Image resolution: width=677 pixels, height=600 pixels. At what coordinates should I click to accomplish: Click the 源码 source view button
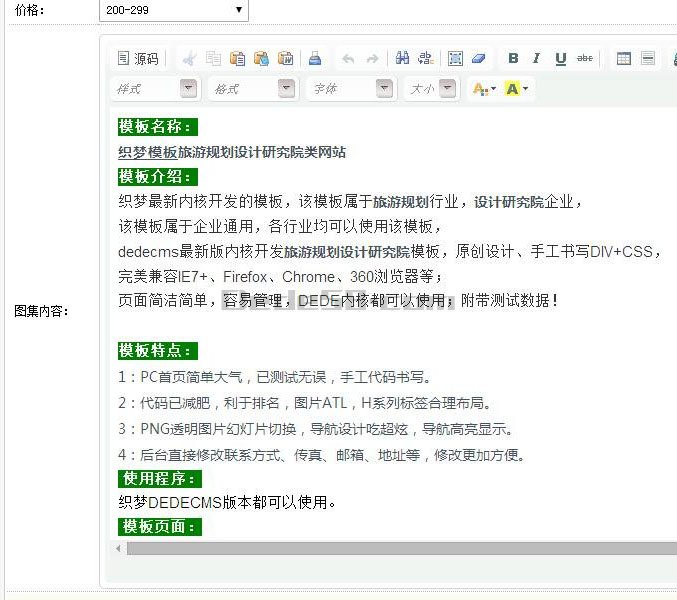138,59
